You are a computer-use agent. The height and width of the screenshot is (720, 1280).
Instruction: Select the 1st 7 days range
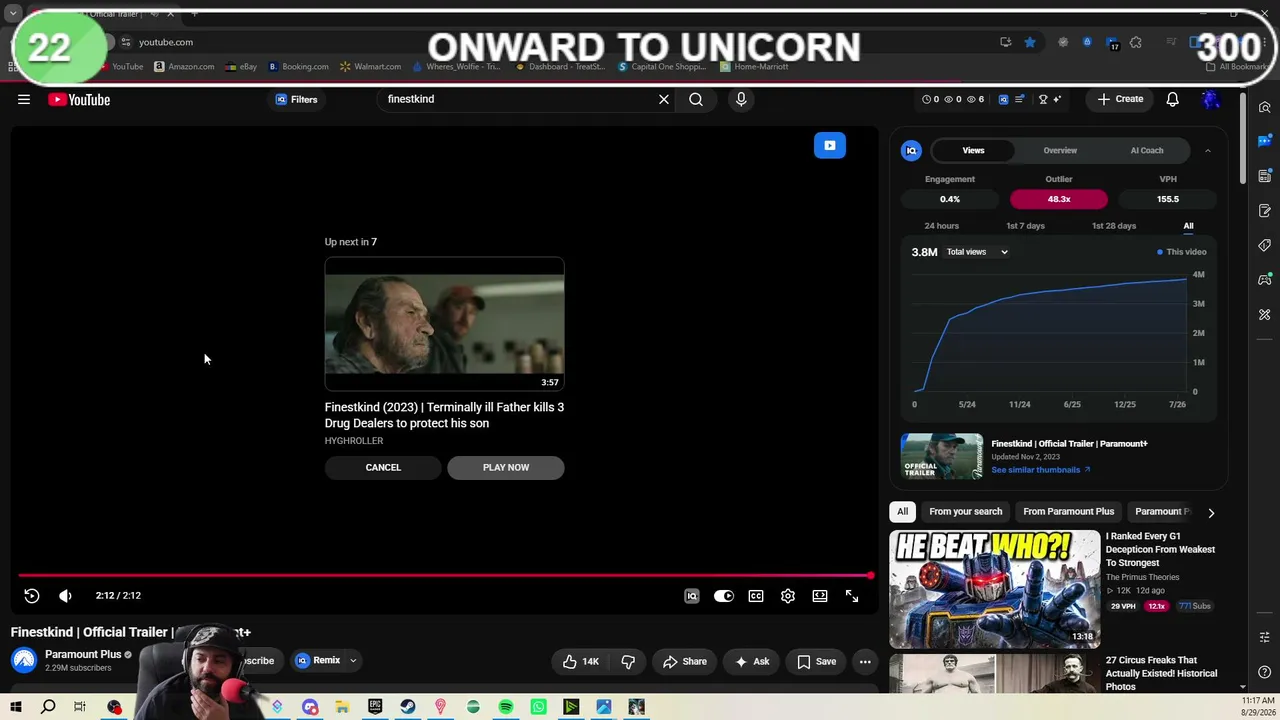(x=1025, y=226)
